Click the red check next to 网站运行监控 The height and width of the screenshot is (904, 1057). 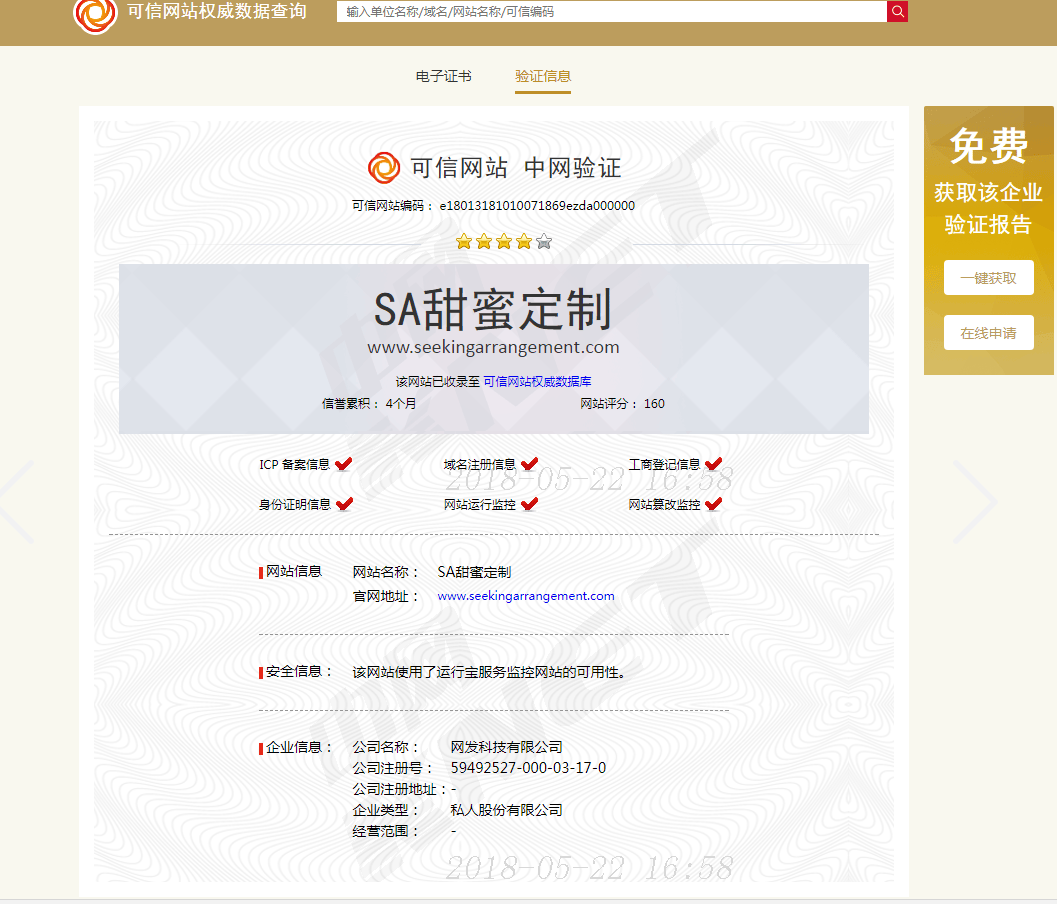pos(530,504)
